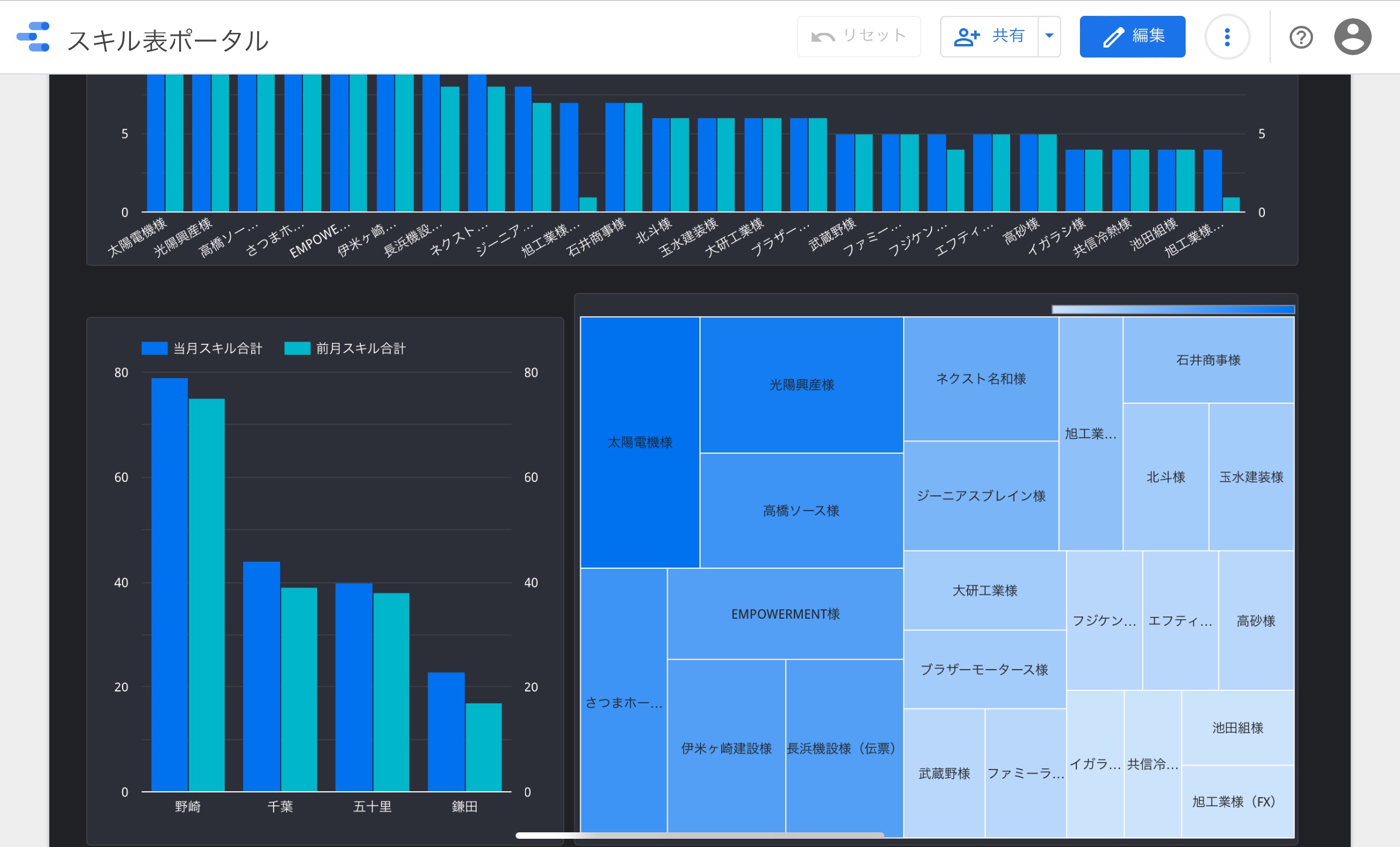The image size is (1400, 847).
Task: Click the user account avatar
Action: pos(1352,37)
